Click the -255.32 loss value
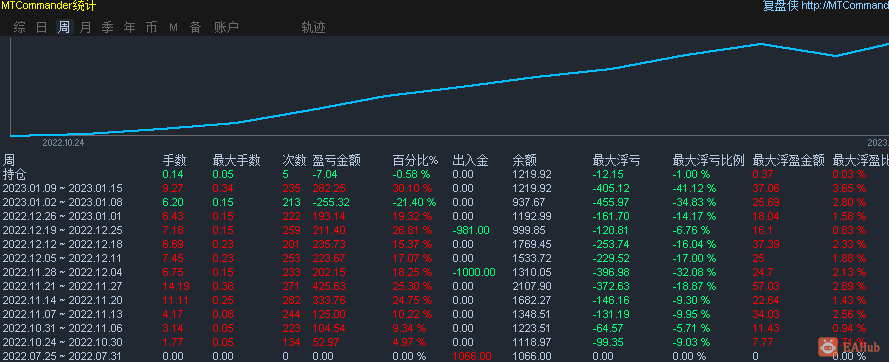The image size is (889, 362). coord(331,202)
